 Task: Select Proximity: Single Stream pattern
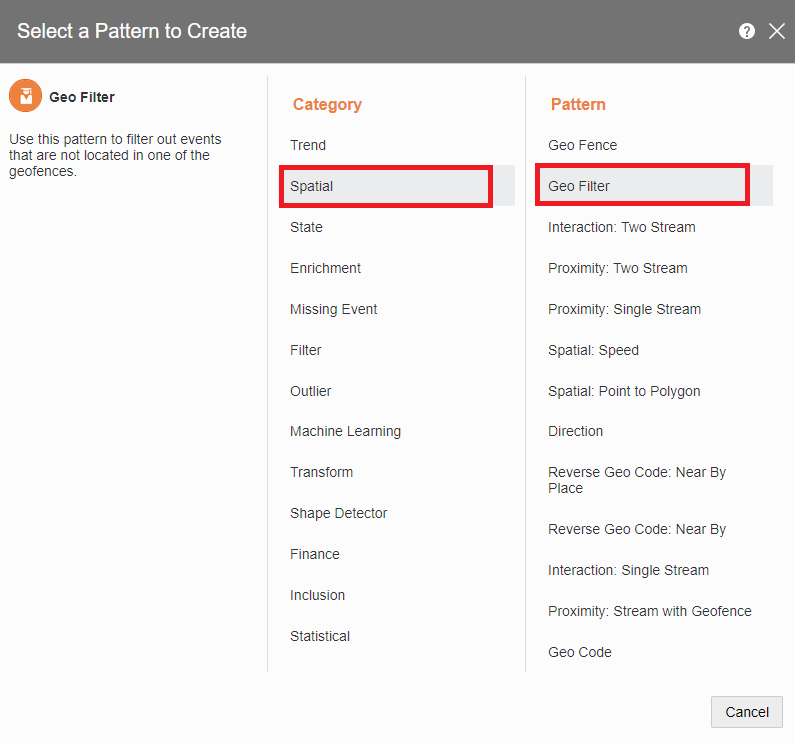click(624, 309)
